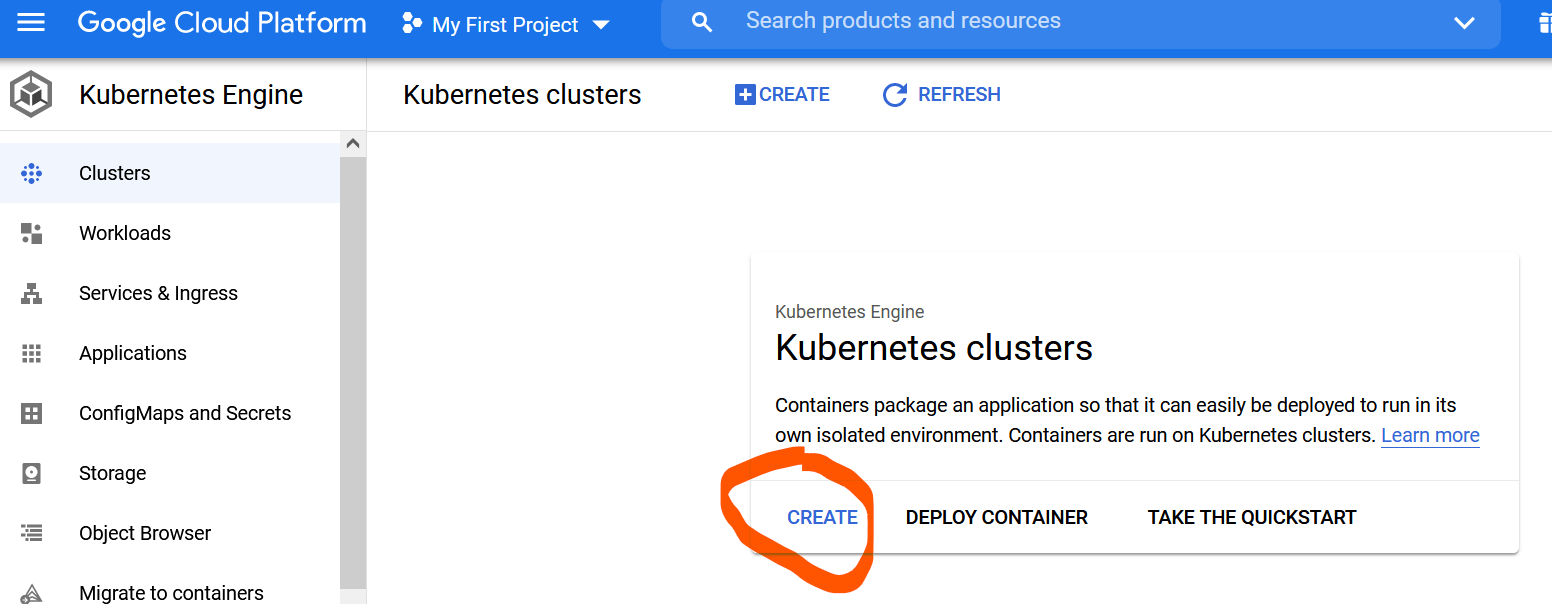Click the Kubernetes clusters page heading
Viewport: 1552px width, 604px height.
[x=522, y=95]
